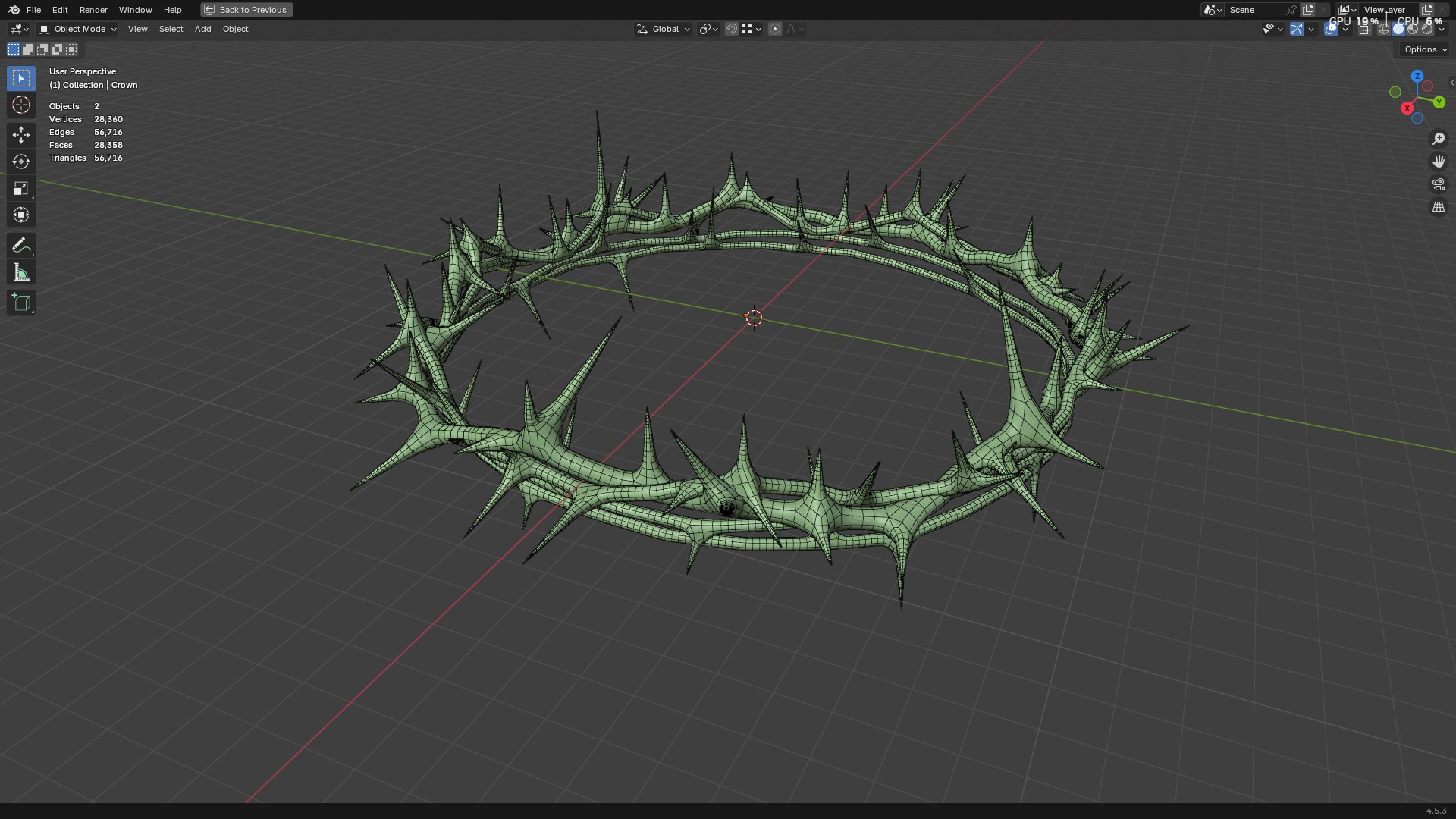Set selection mode to Set (new)
The width and height of the screenshot is (1456, 819).
point(14,49)
